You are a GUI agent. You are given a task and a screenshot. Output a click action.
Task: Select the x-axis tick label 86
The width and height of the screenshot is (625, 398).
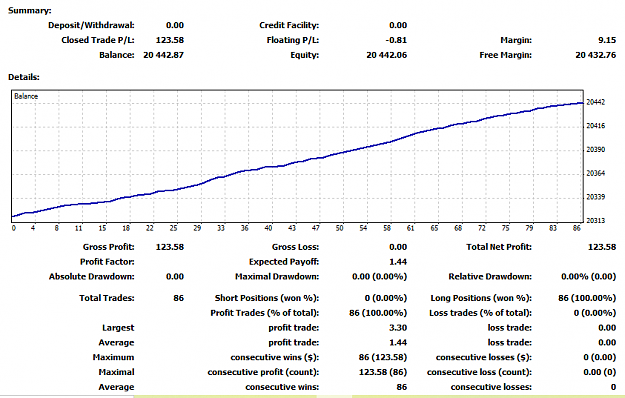click(576, 228)
